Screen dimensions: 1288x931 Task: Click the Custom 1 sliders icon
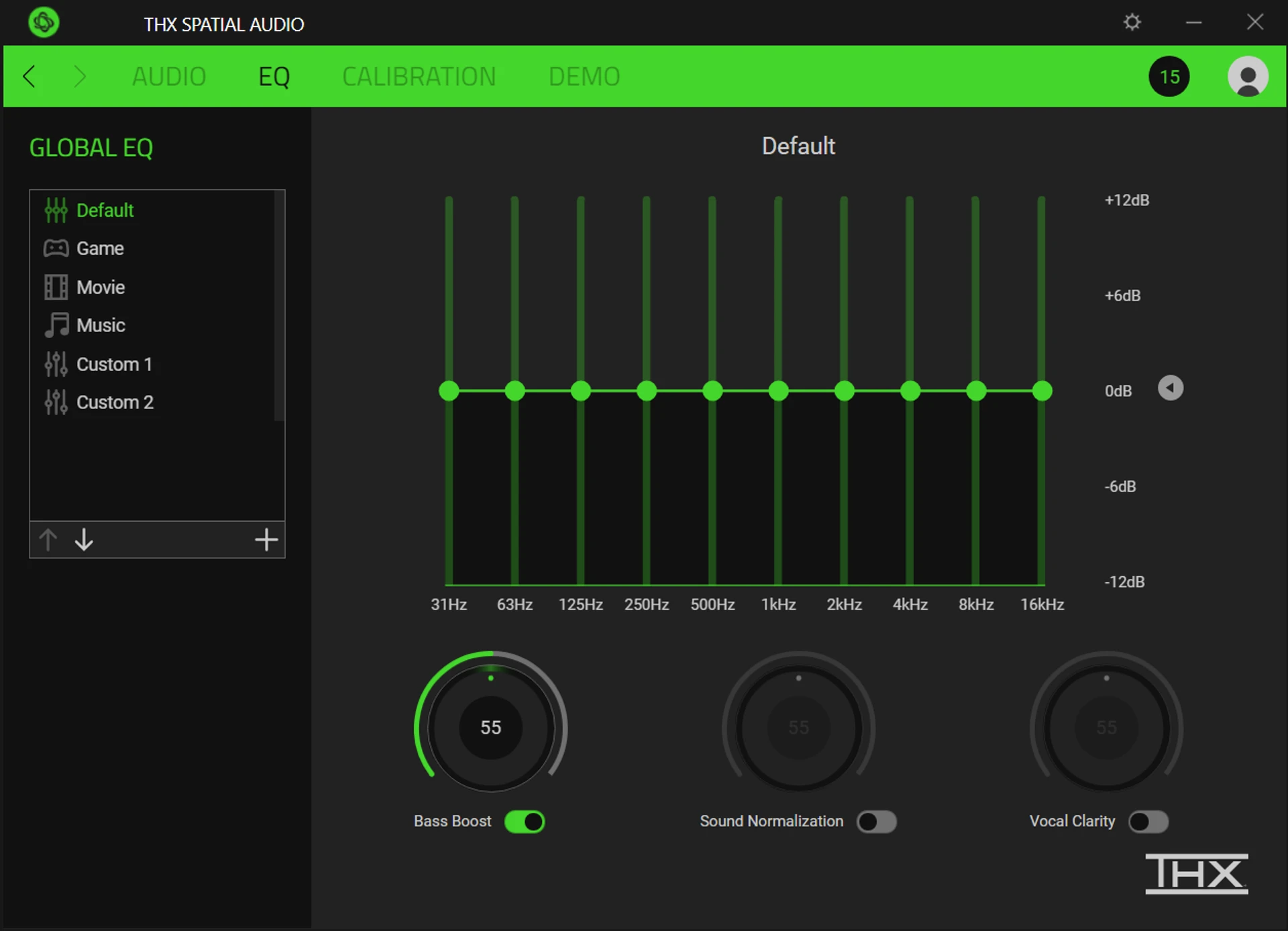pos(56,364)
